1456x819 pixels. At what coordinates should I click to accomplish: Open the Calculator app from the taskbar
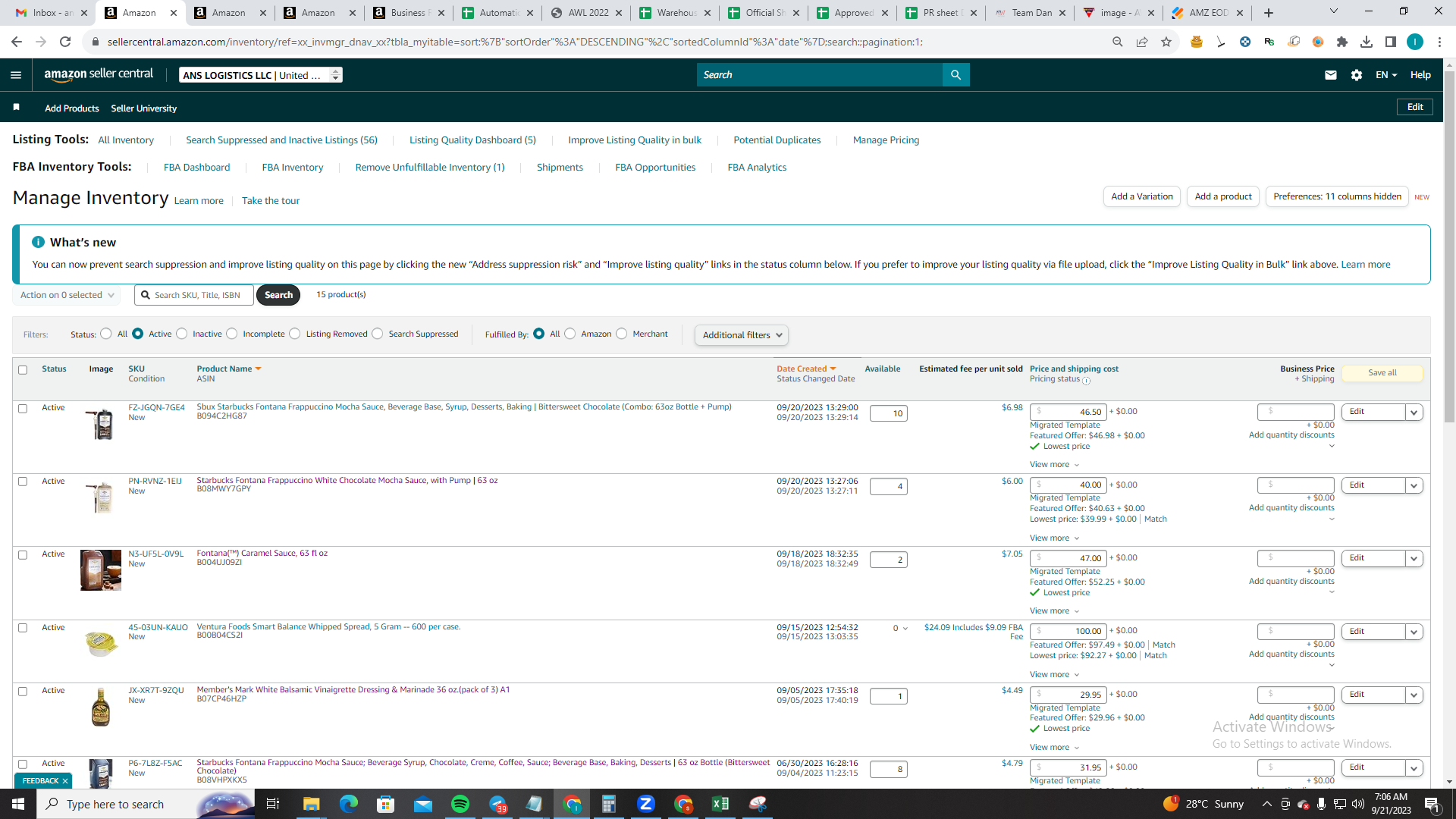(x=609, y=804)
